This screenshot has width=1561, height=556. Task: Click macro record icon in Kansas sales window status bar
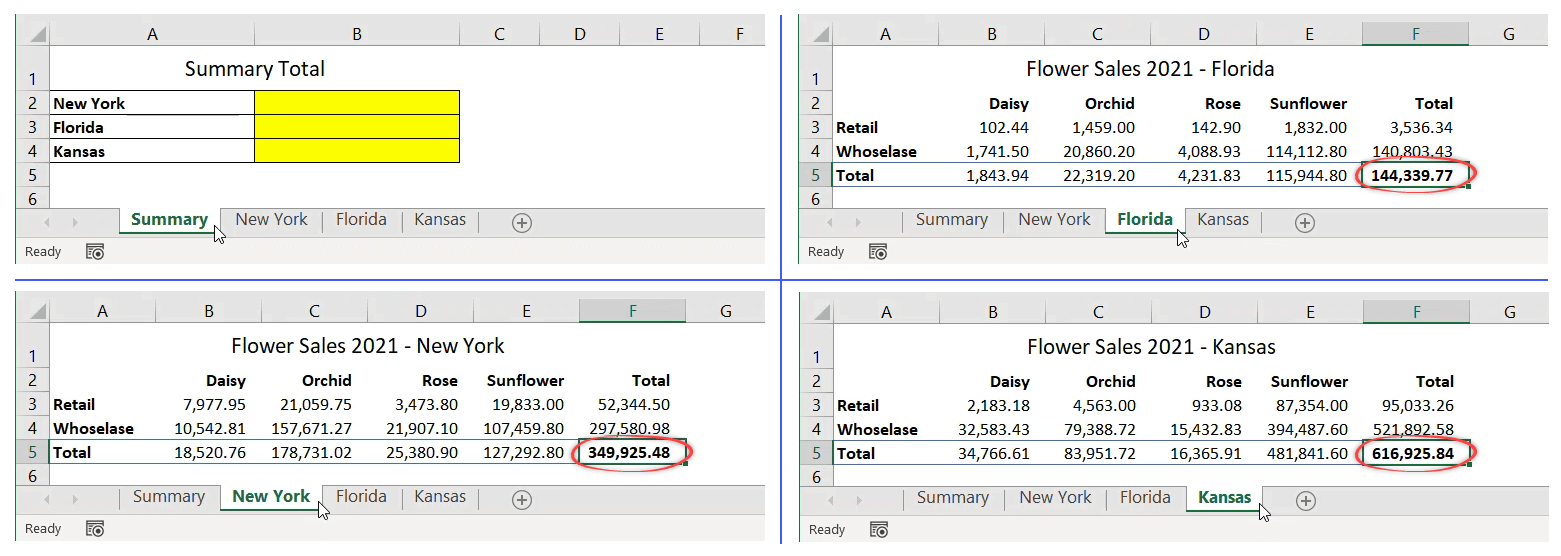[879, 530]
